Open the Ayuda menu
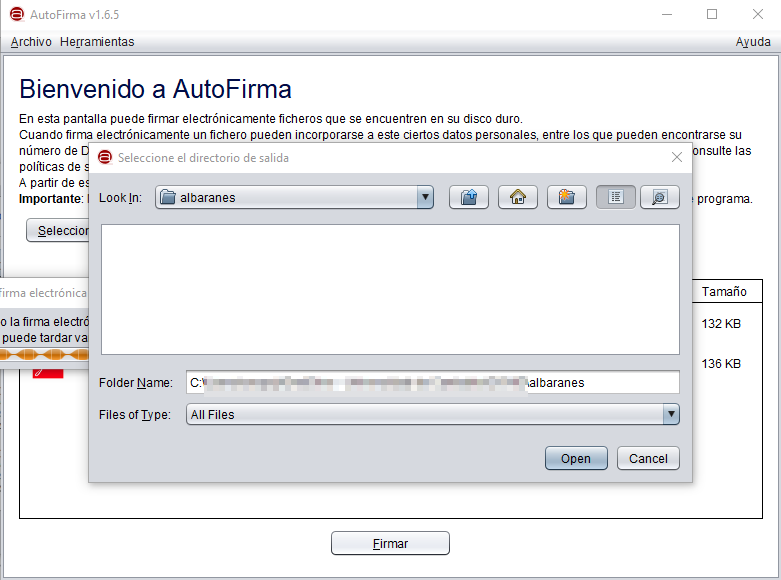This screenshot has width=781, height=580. point(753,41)
